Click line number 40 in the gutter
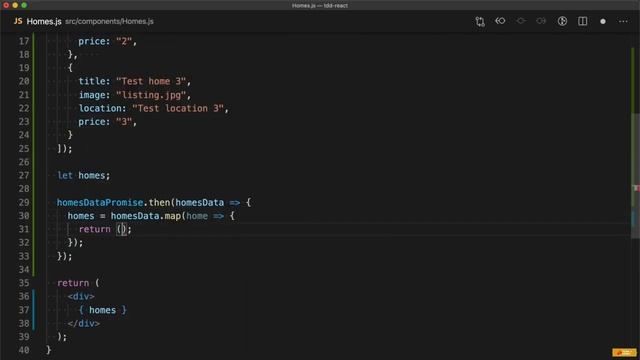 tap(24, 350)
